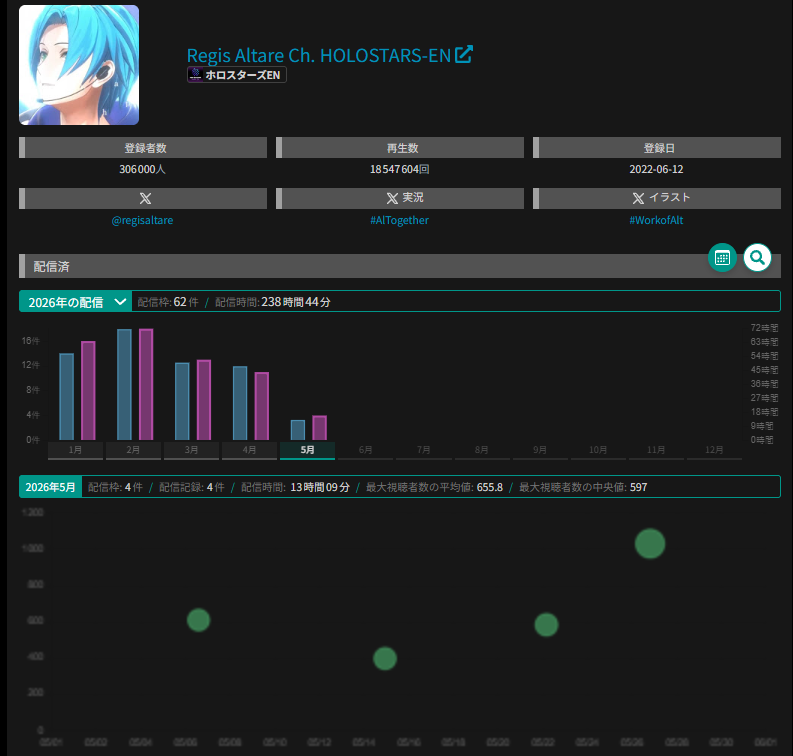Select the 2月 month tab
This screenshot has width=793, height=756.
click(x=133, y=450)
